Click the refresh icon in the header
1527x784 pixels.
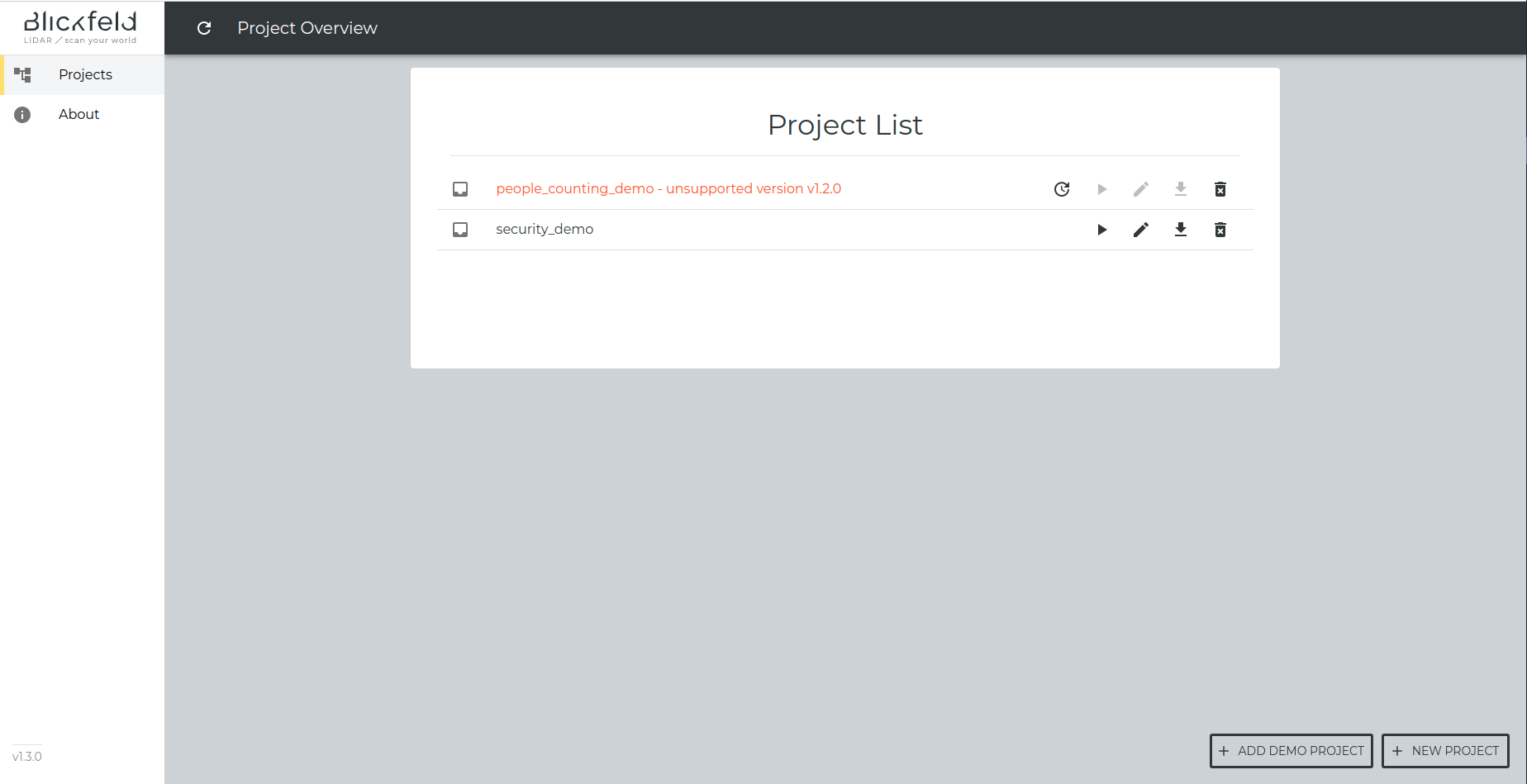(204, 28)
